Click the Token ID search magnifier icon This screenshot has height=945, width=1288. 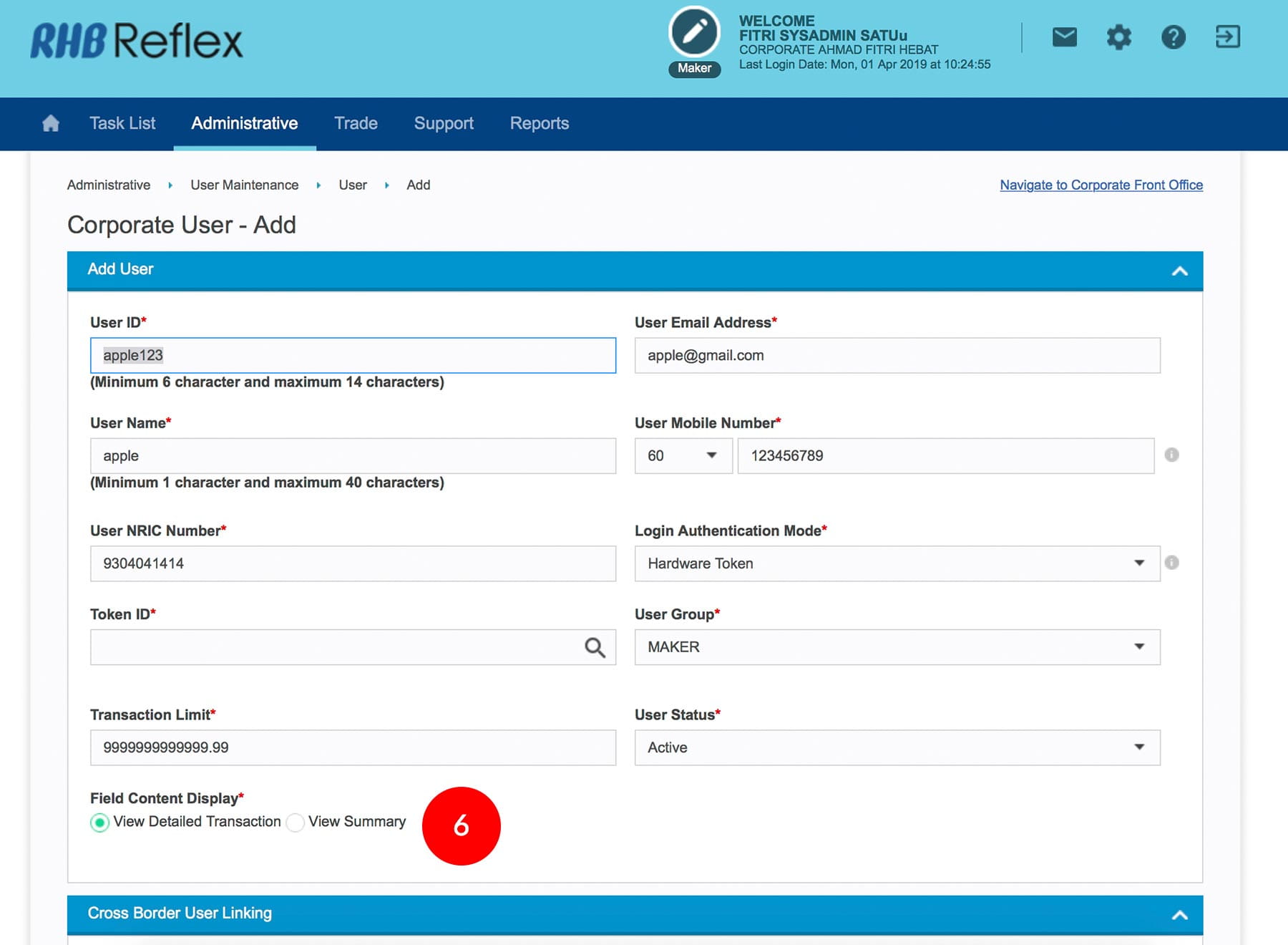click(x=595, y=648)
